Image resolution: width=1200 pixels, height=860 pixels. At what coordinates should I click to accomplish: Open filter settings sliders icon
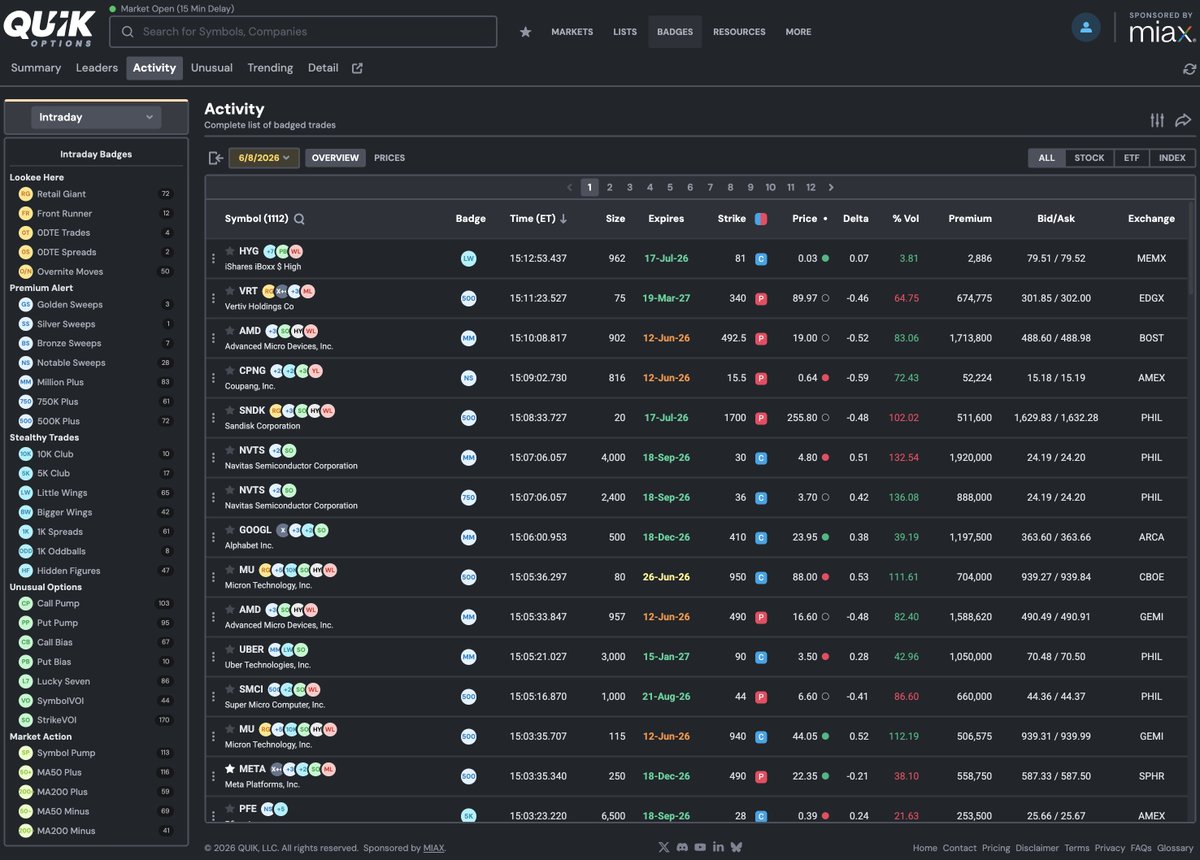point(1157,120)
